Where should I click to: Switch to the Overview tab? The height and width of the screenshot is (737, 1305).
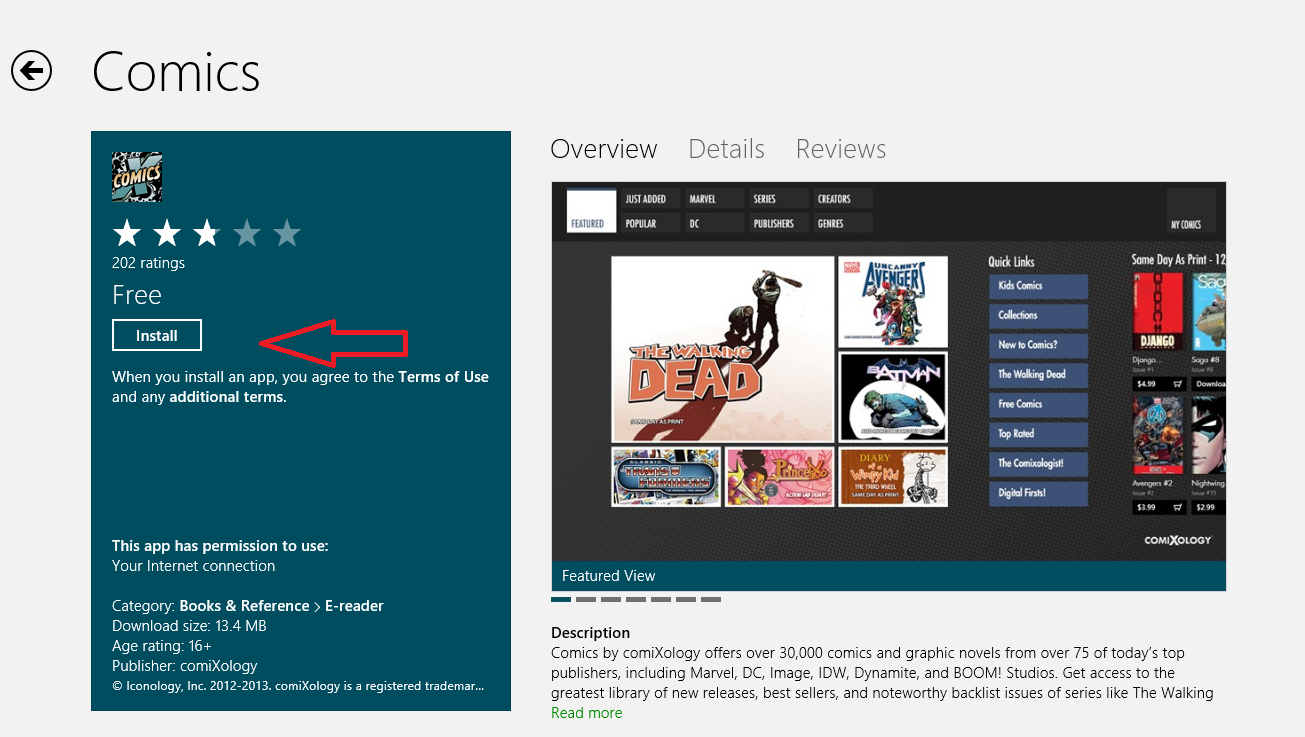click(604, 149)
